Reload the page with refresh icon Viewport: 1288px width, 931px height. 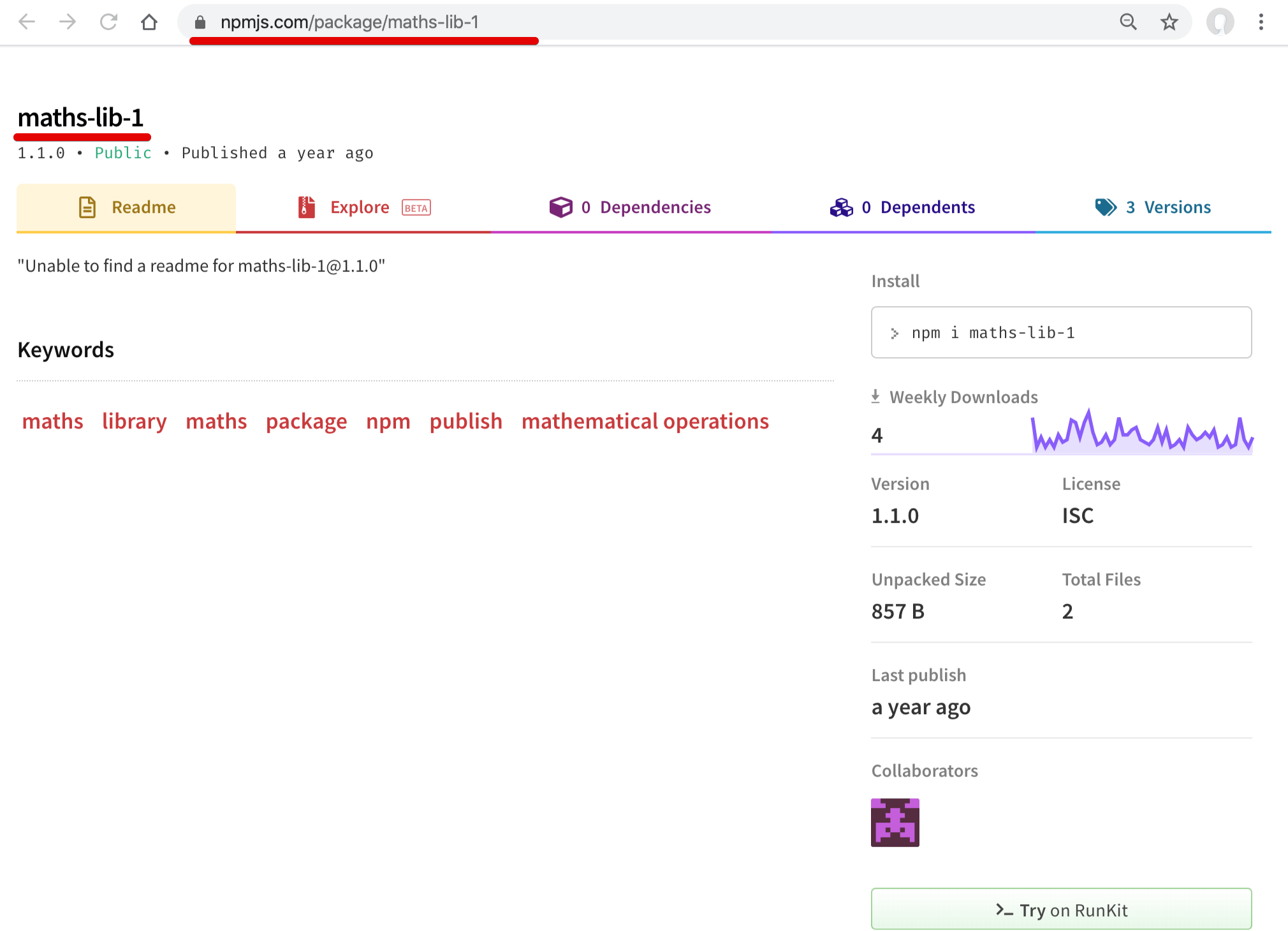pyautogui.click(x=108, y=22)
